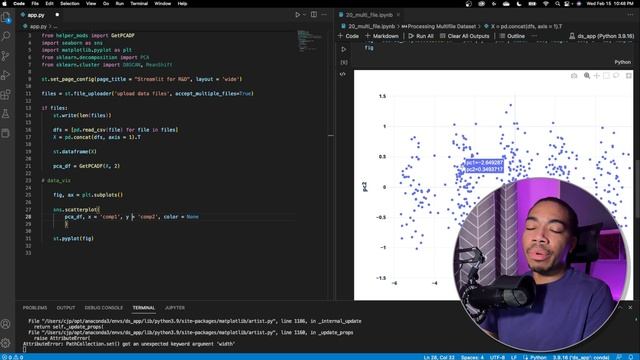Select the plot Pan tool
Viewport: 640px width, 360px height.
(597, 76)
